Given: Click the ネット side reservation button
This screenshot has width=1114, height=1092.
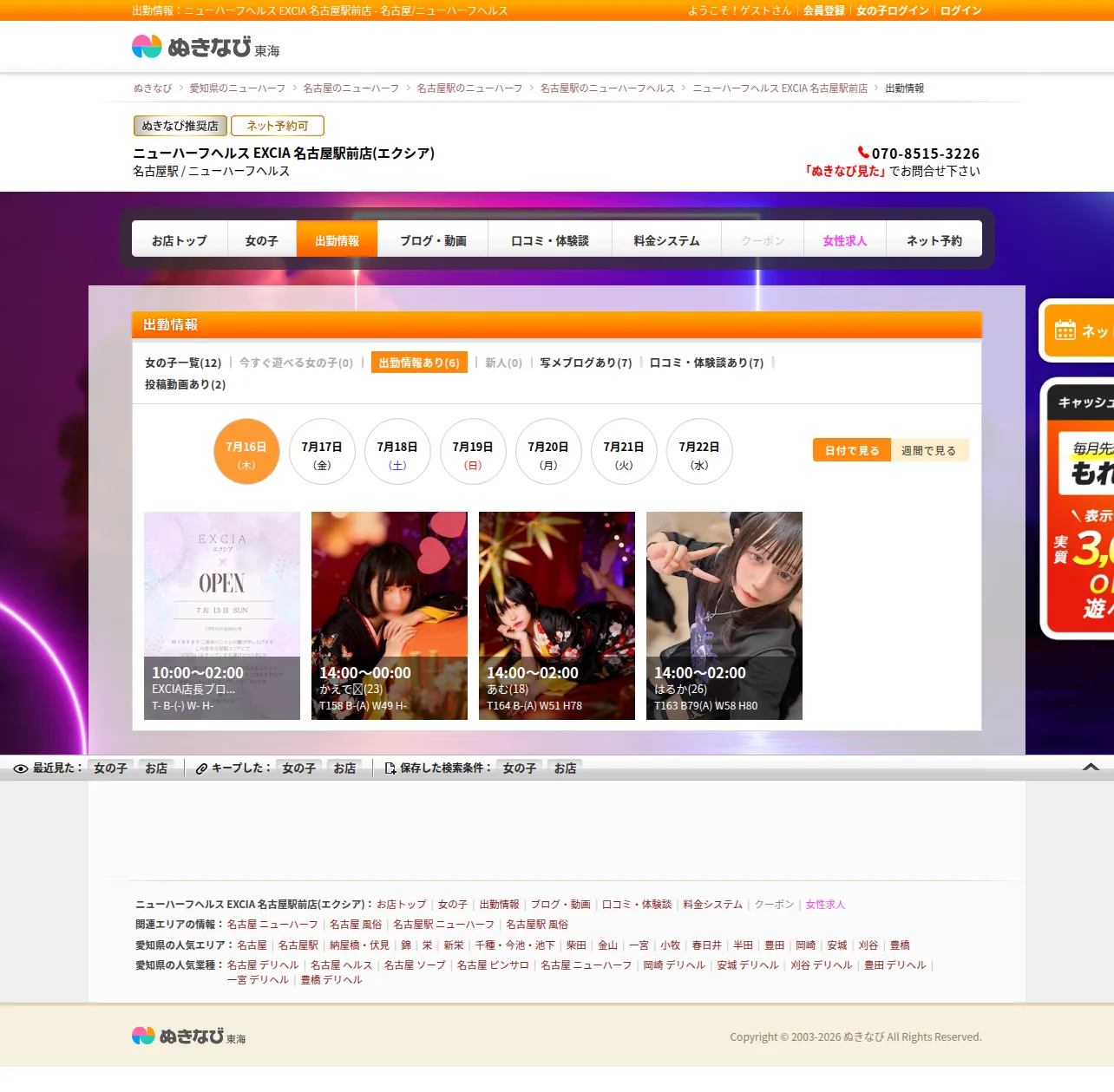Looking at the screenshot, I should (x=1077, y=330).
